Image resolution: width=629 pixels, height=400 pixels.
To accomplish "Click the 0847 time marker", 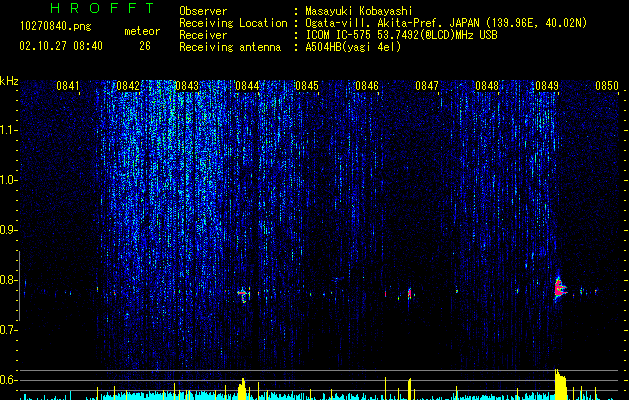I will [x=427, y=86].
